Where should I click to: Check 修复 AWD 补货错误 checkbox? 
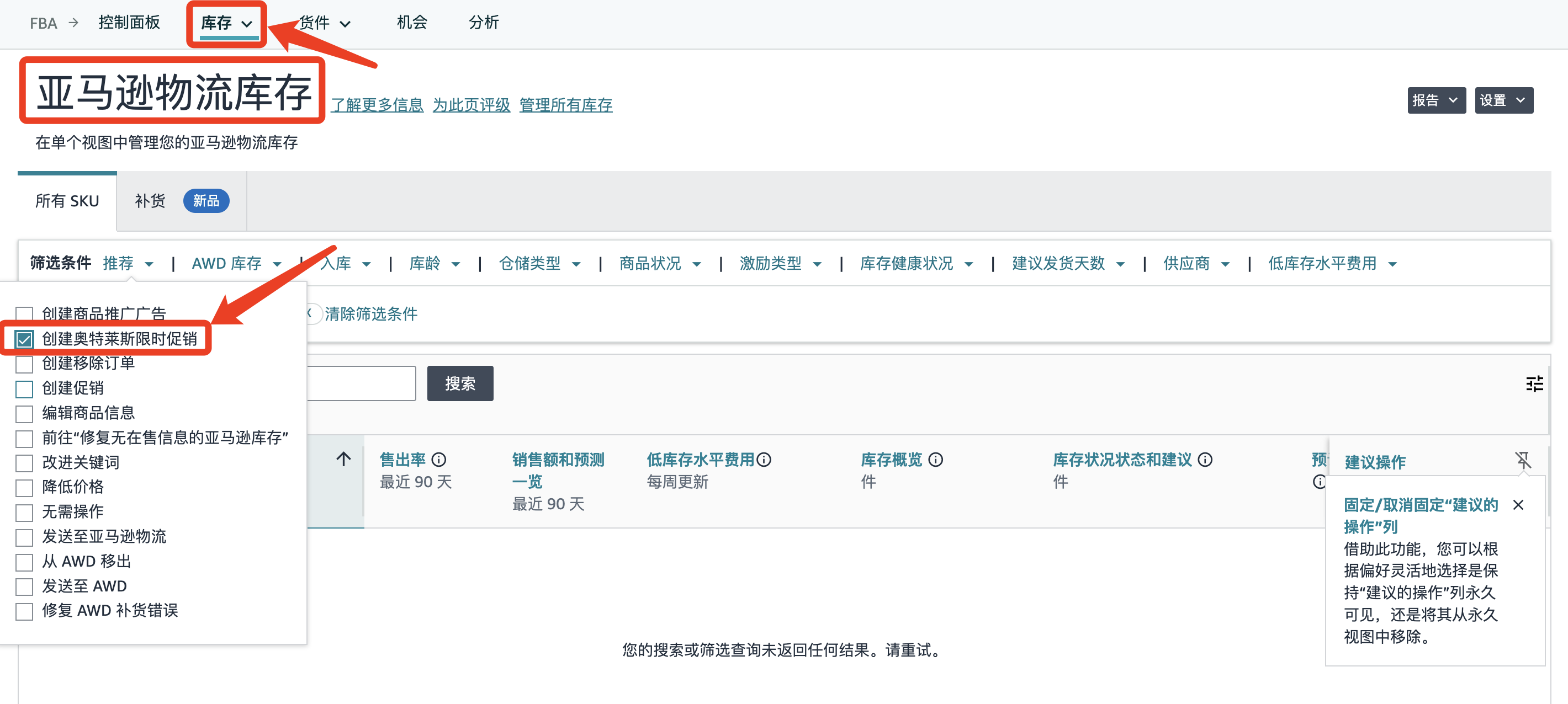tap(24, 611)
